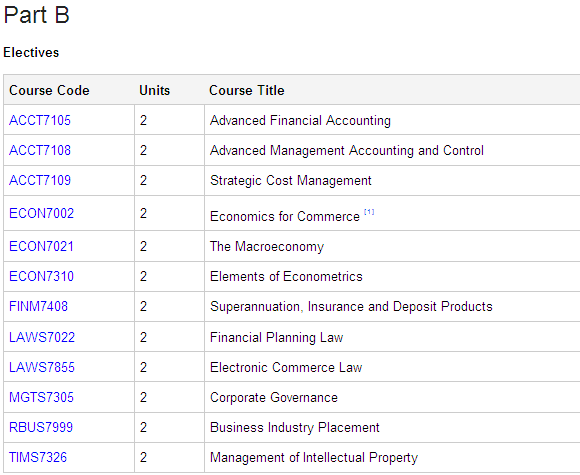The width and height of the screenshot is (580, 475).
Task: Open the LAWS7022 course link
Action: coord(42,337)
